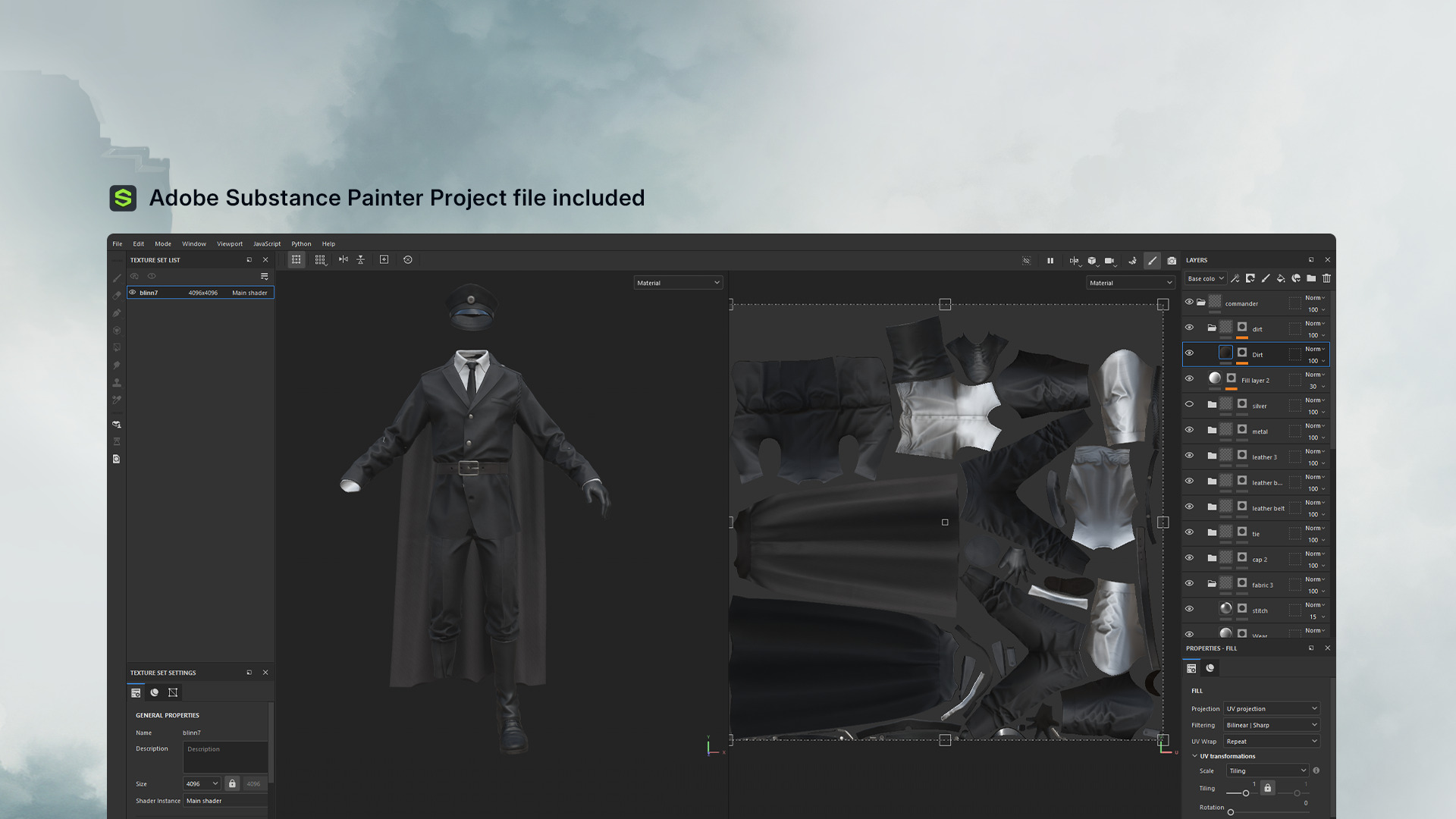Open the Mode menu
Image resolution: width=1456 pixels, height=819 pixels.
click(163, 244)
